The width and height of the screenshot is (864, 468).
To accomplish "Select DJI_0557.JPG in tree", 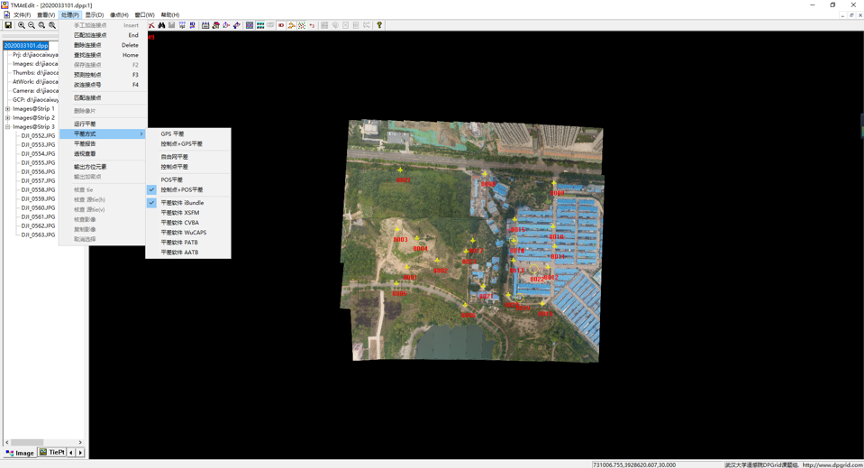I will coord(38,181).
